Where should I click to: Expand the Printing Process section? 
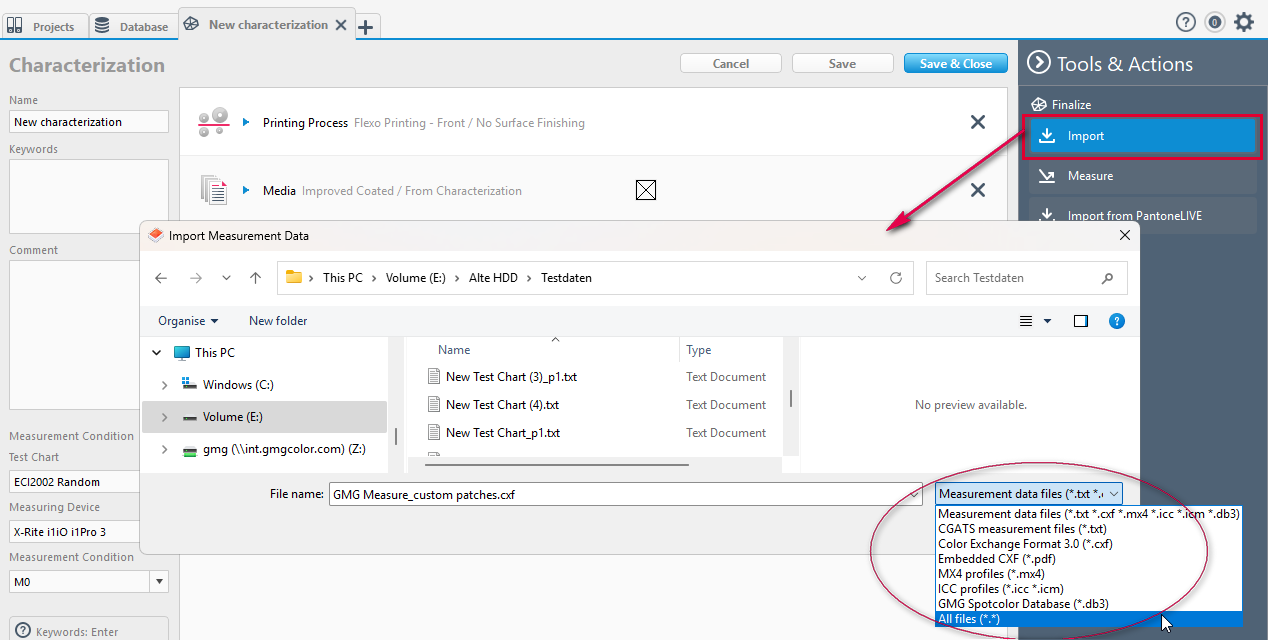[x=246, y=122]
